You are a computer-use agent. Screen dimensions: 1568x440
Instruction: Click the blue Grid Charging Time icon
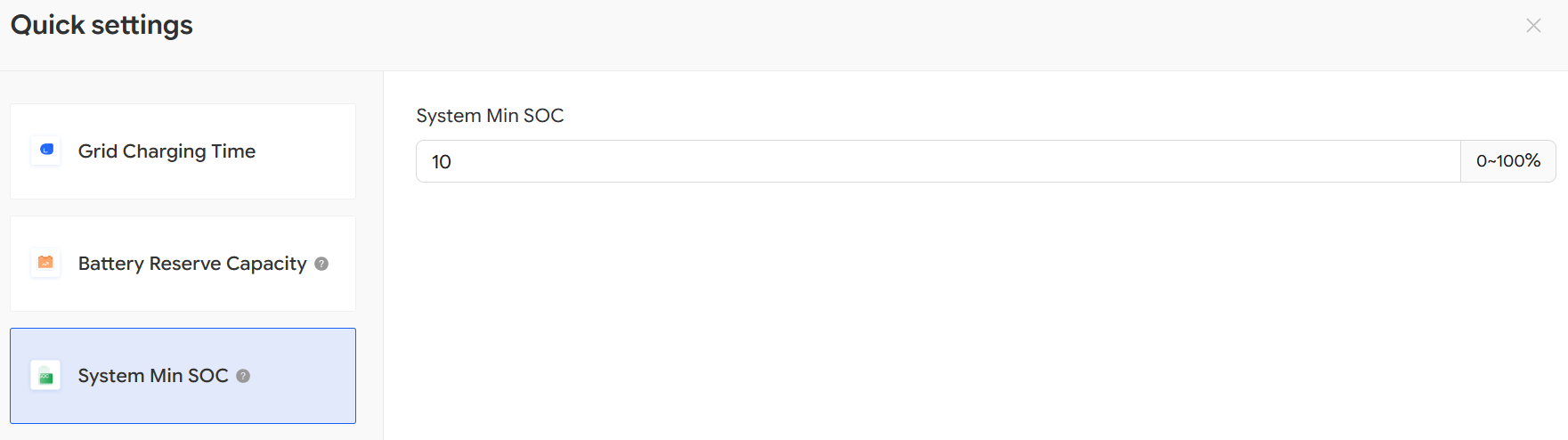tap(45, 151)
